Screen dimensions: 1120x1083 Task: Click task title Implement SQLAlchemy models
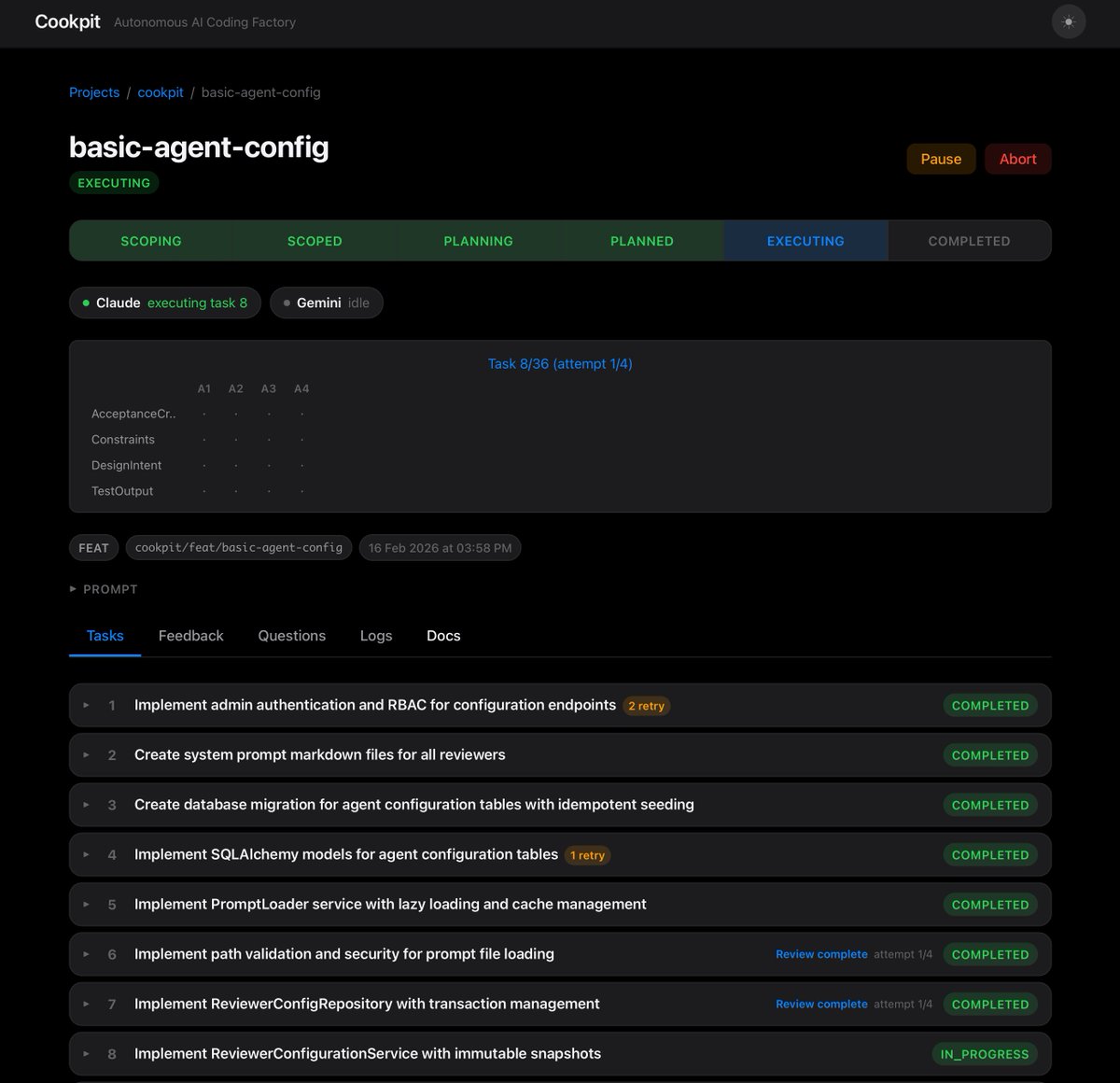point(346,854)
